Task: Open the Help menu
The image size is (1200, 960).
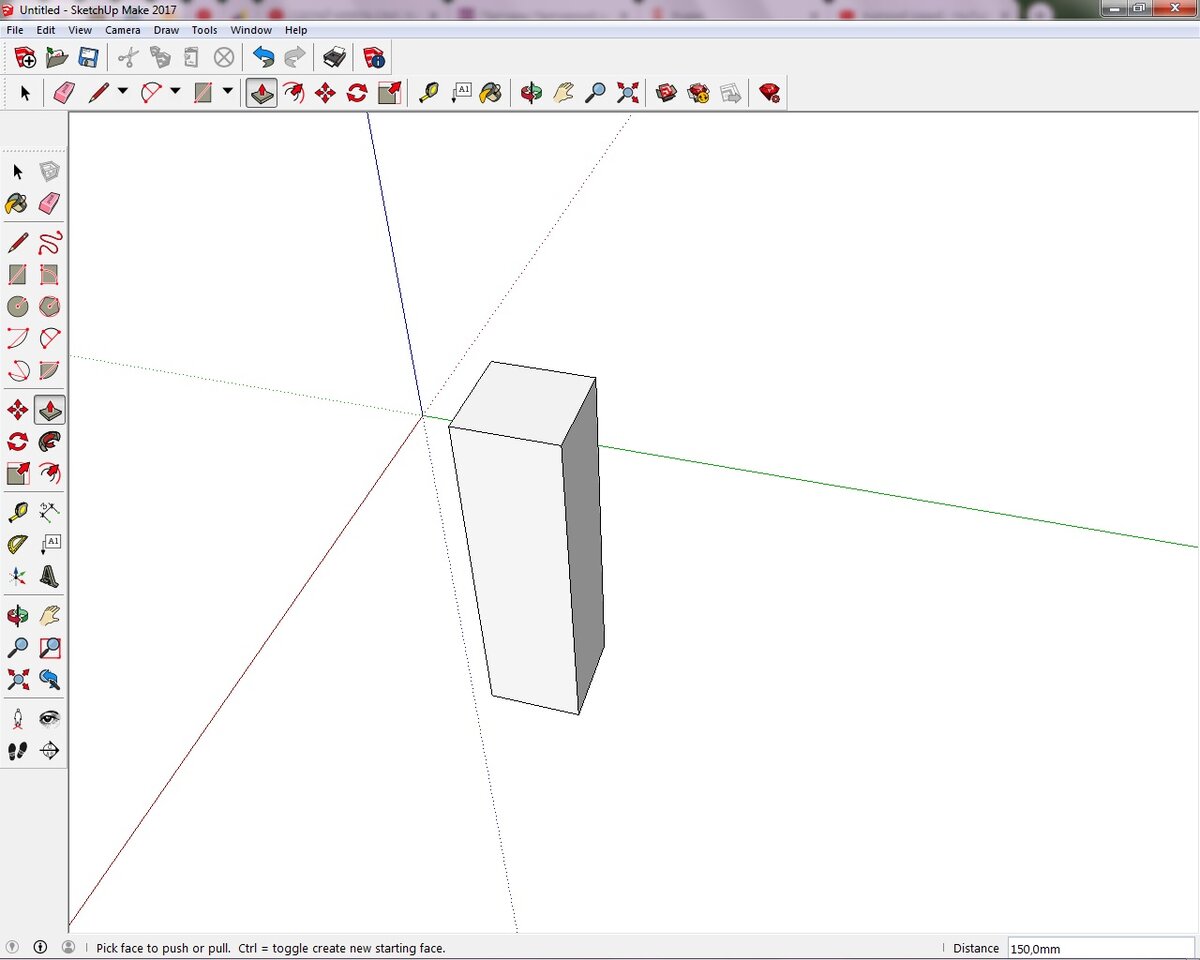Action: pos(296,30)
